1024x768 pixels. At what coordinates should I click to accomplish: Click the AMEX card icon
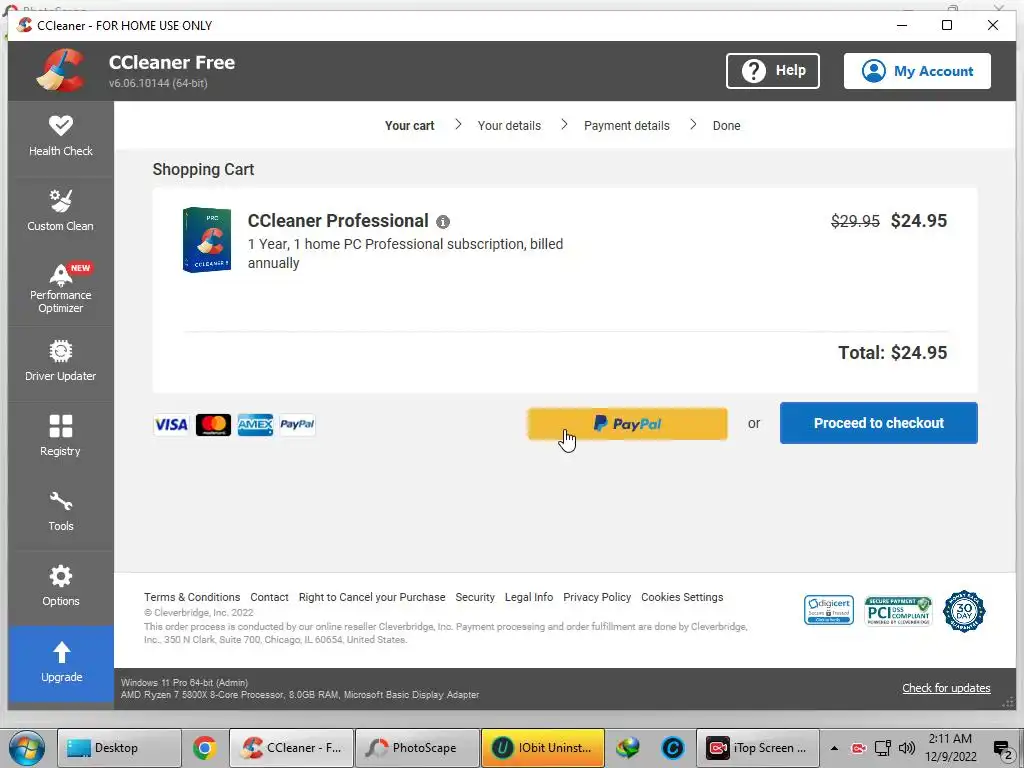pyautogui.click(x=255, y=425)
